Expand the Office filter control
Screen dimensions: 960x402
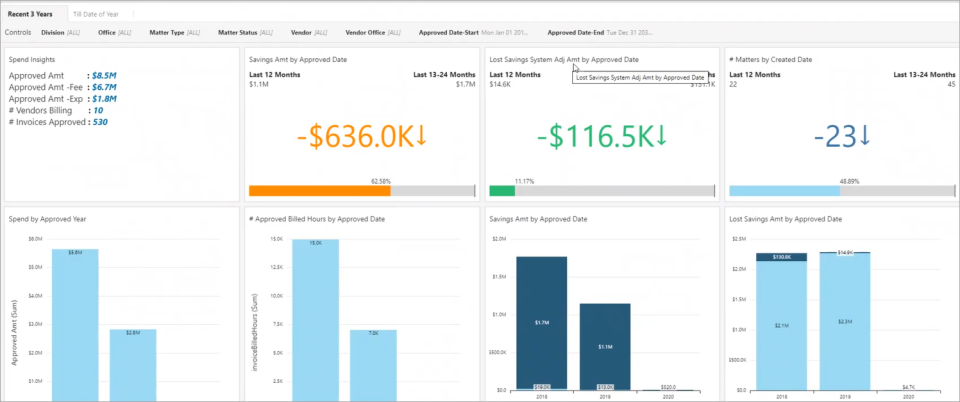point(115,32)
